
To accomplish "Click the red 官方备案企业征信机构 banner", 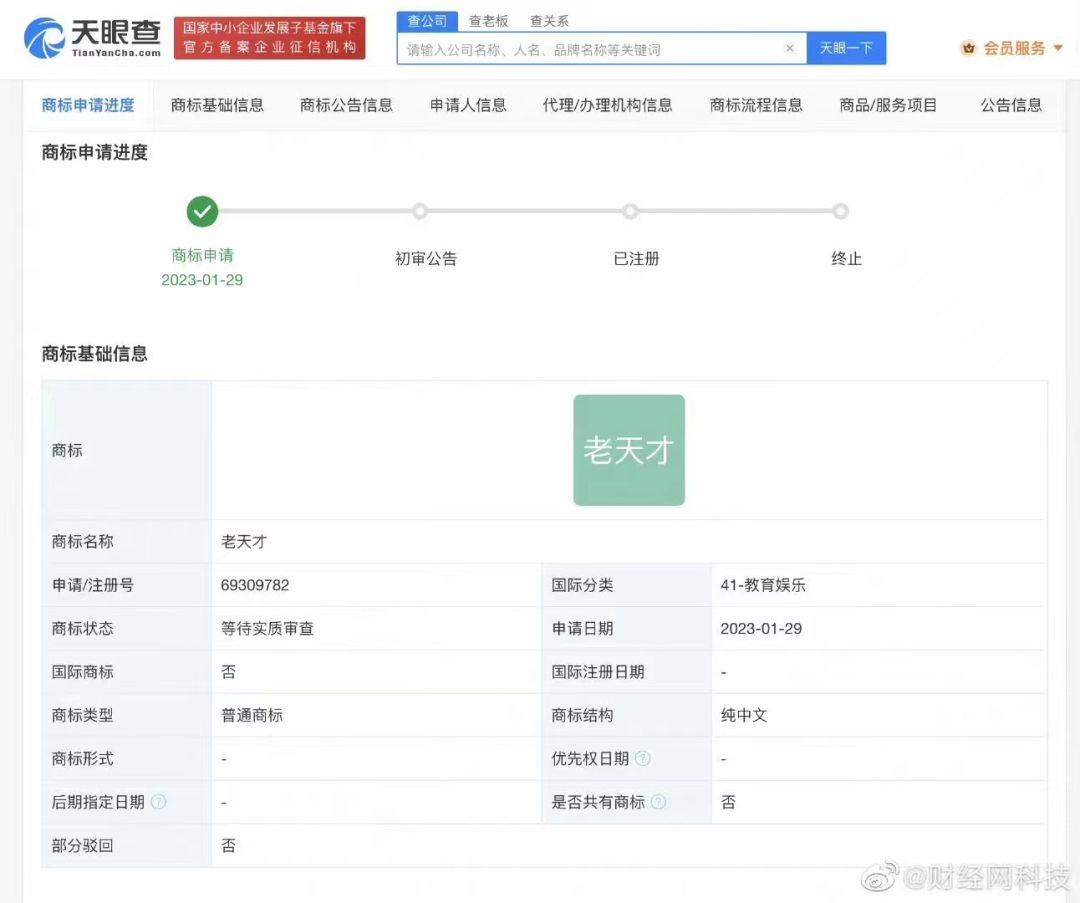I will pos(269,38).
